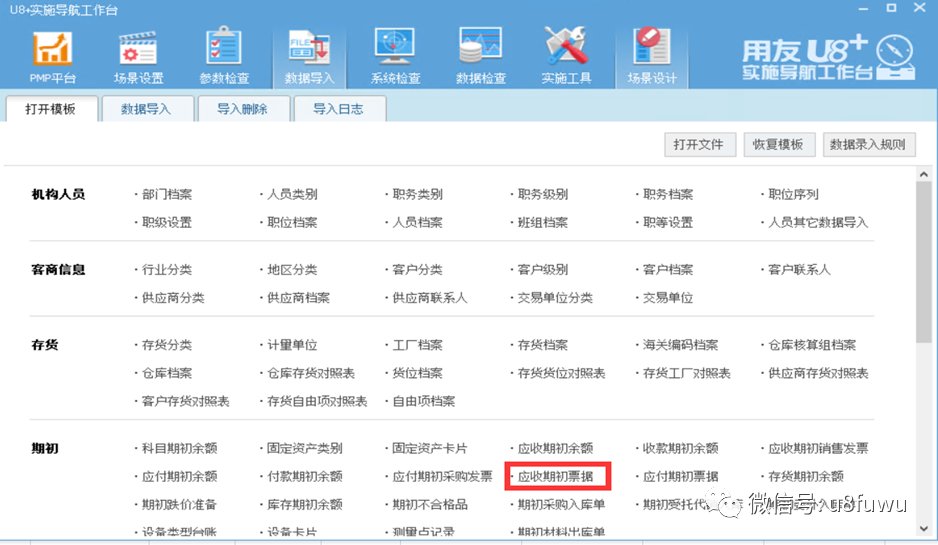Open the 职位序列 template

793,194
